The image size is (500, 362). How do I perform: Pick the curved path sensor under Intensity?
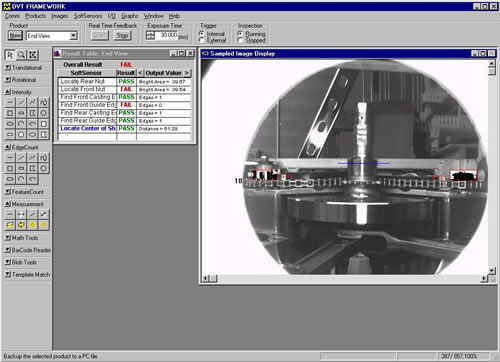tap(44, 102)
